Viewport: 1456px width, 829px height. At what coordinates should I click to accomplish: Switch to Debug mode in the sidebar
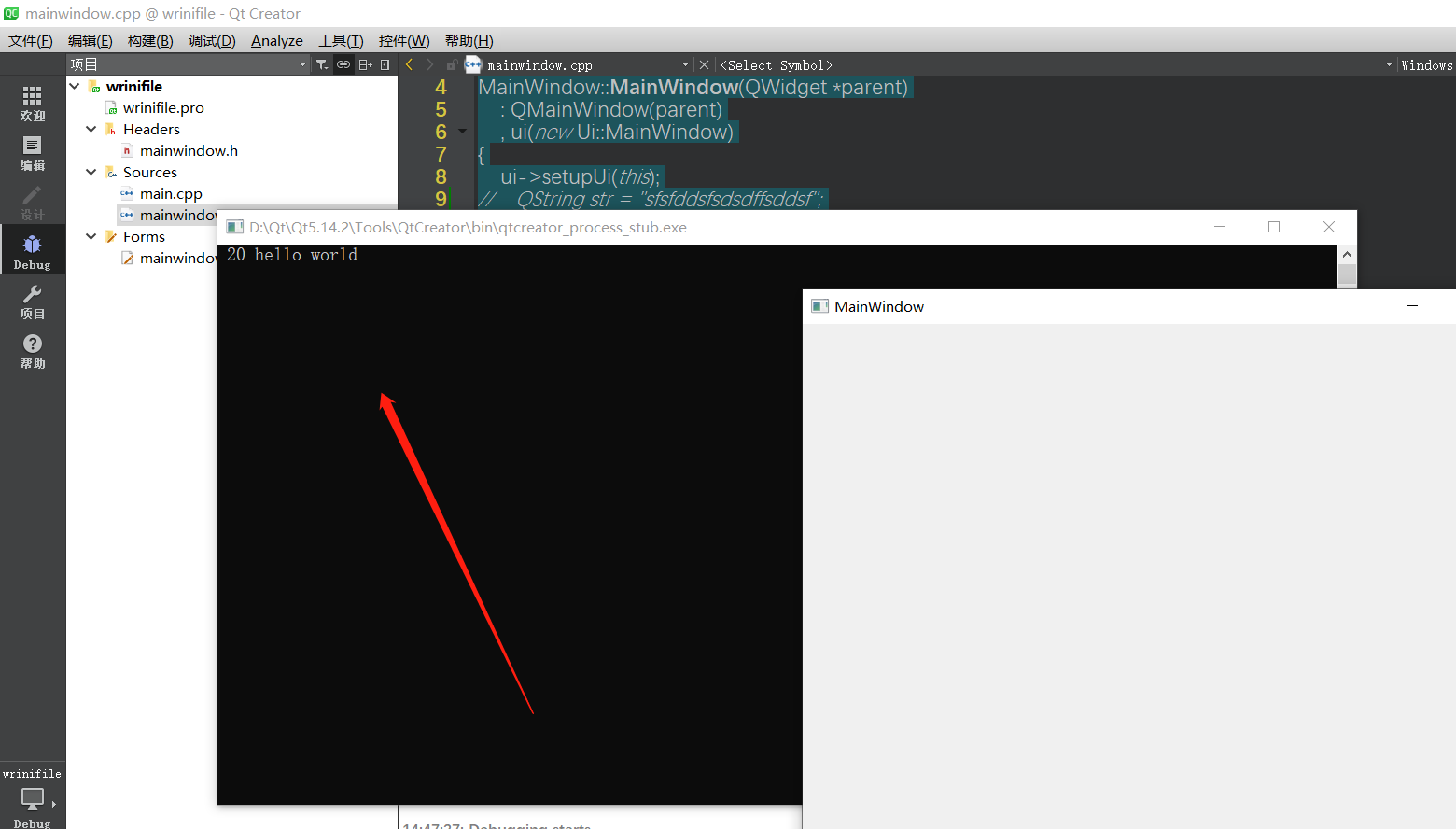coord(33,252)
